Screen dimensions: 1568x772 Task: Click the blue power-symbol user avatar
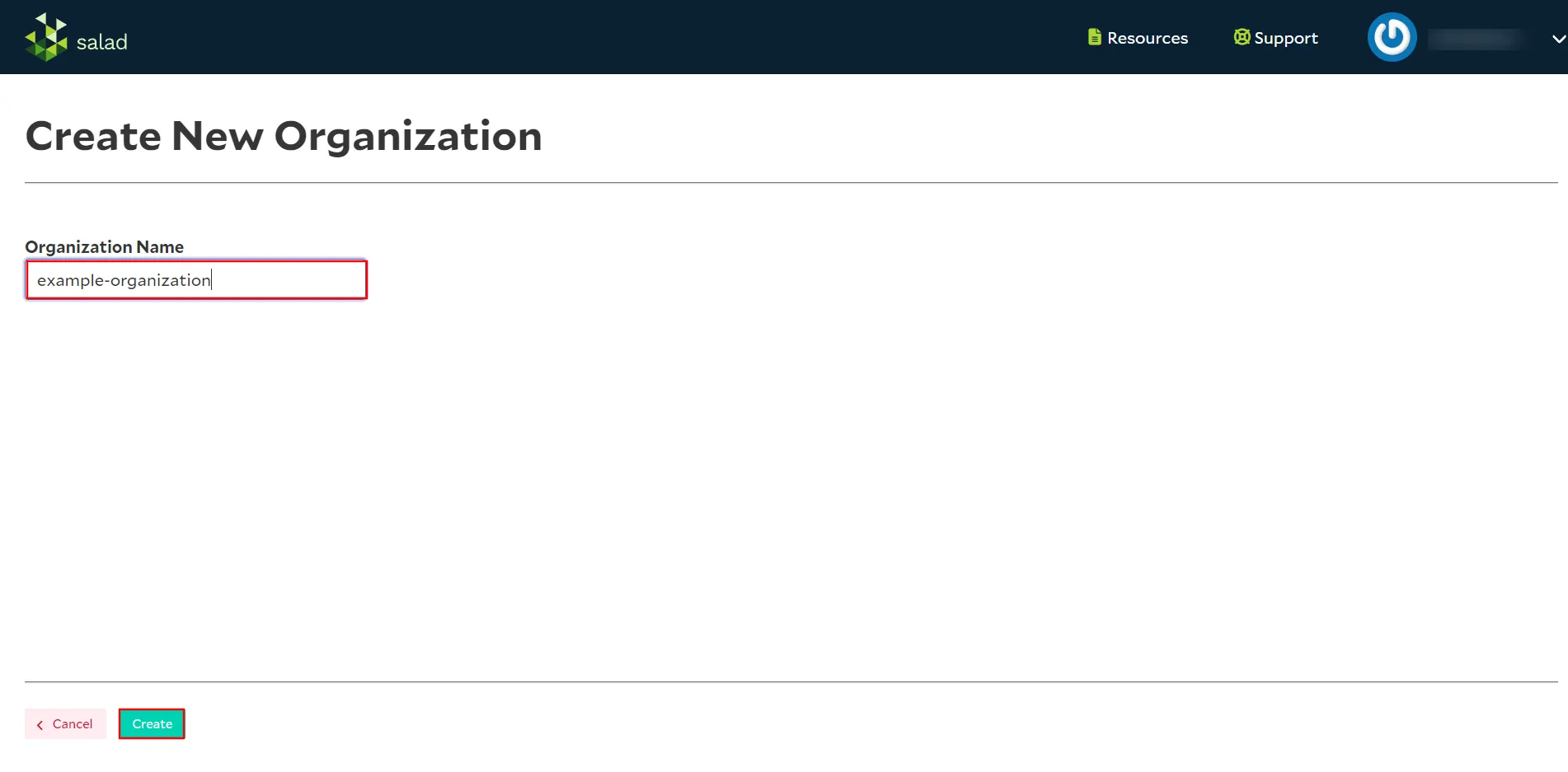click(1392, 37)
